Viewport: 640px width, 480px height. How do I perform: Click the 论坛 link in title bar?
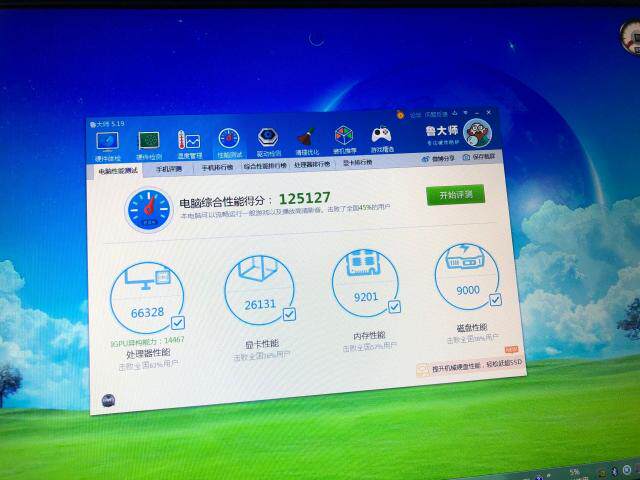click(416, 115)
